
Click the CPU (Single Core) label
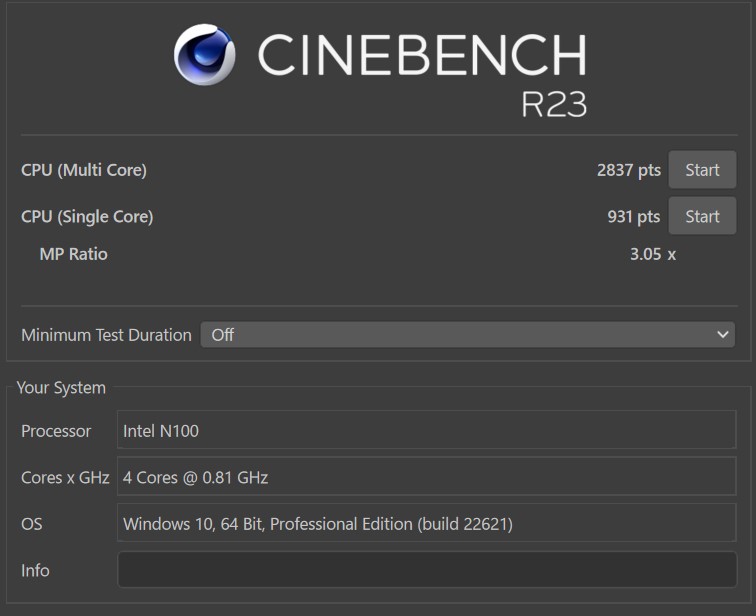pyautogui.click(x=87, y=217)
